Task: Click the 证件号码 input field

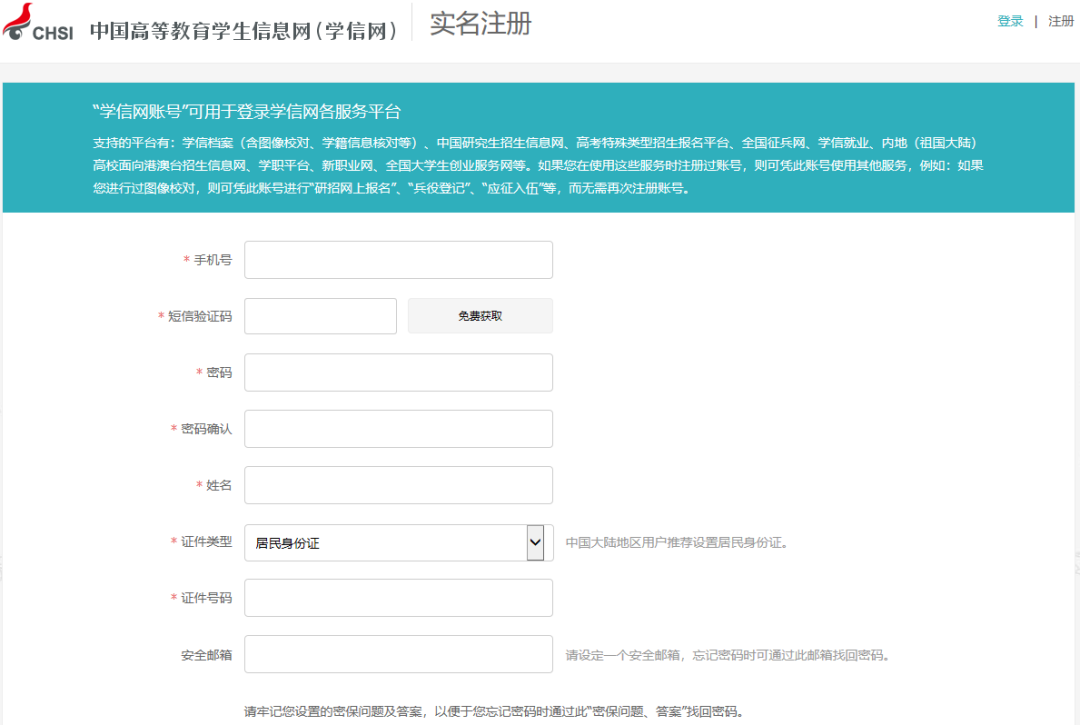Action: 398,598
